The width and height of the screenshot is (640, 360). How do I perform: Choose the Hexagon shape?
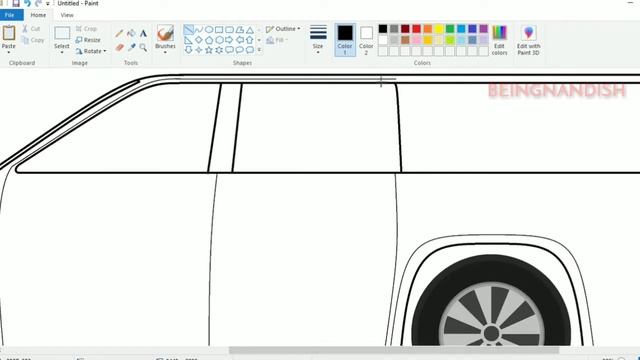(x=219, y=40)
